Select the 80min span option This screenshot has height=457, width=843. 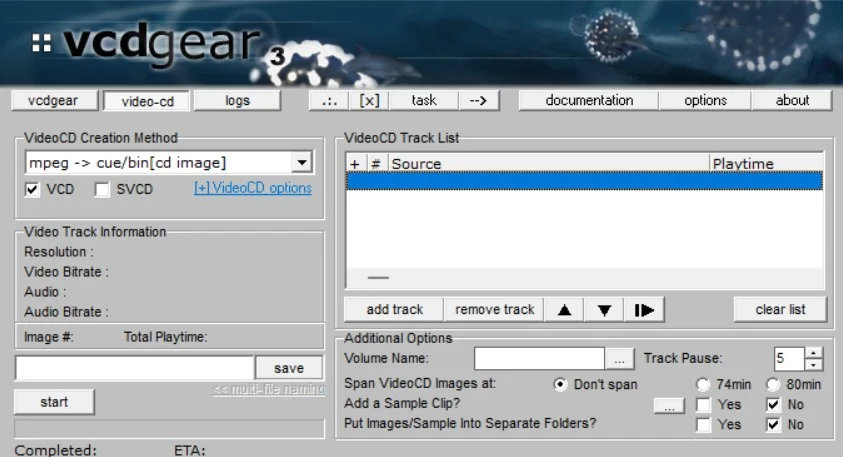click(773, 384)
